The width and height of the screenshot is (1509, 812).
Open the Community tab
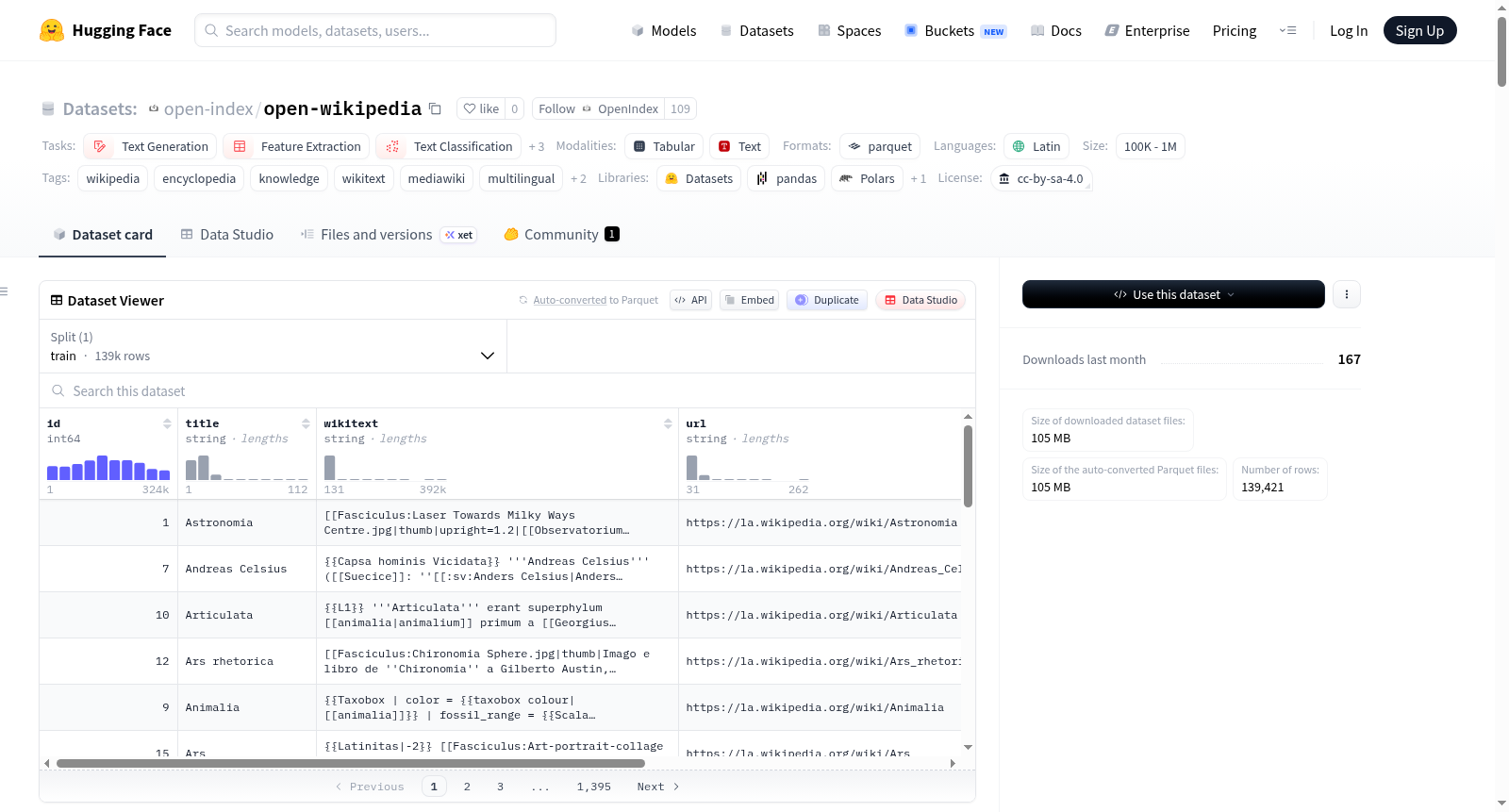point(562,234)
